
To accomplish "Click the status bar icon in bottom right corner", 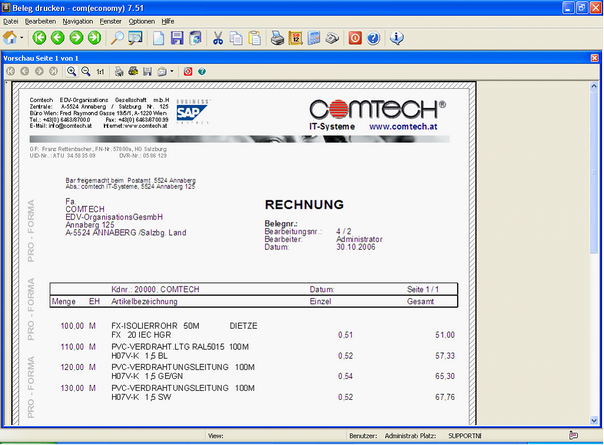I will click(x=573, y=436).
